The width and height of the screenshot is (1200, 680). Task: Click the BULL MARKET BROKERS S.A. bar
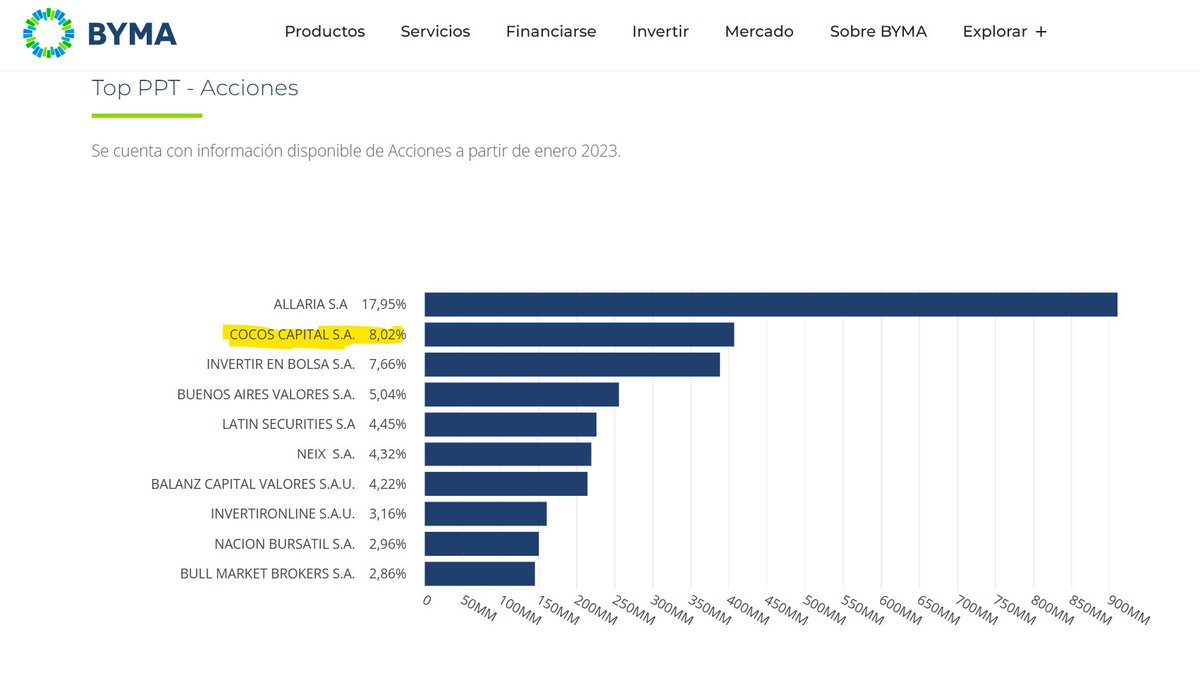480,574
